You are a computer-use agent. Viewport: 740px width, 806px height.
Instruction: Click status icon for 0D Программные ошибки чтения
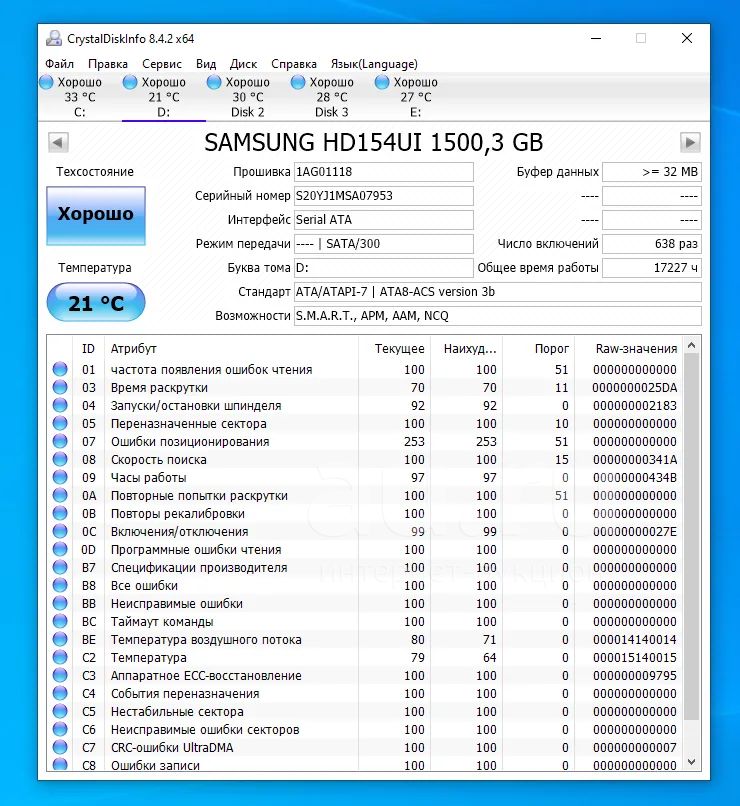pyautogui.click(x=60, y=549)
